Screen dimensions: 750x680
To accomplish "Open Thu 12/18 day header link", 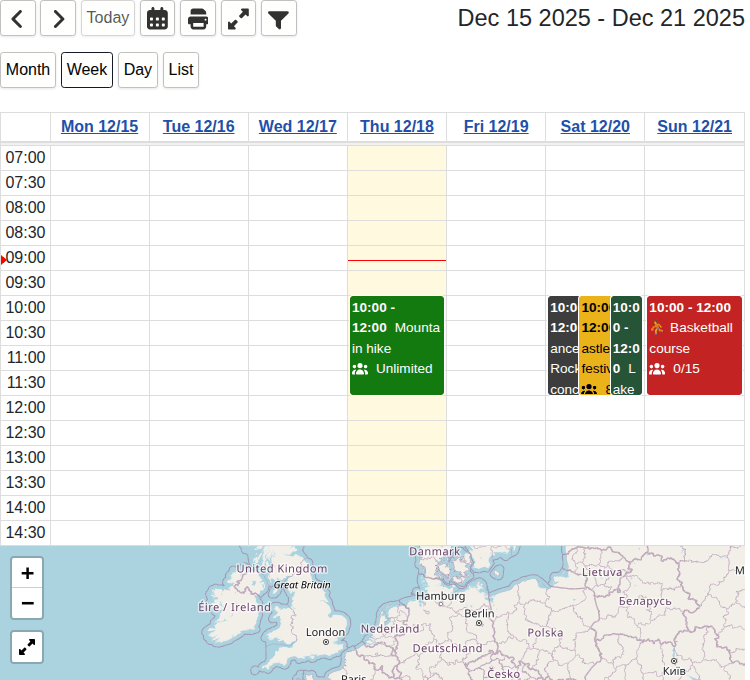I will [x=397, y=126].
